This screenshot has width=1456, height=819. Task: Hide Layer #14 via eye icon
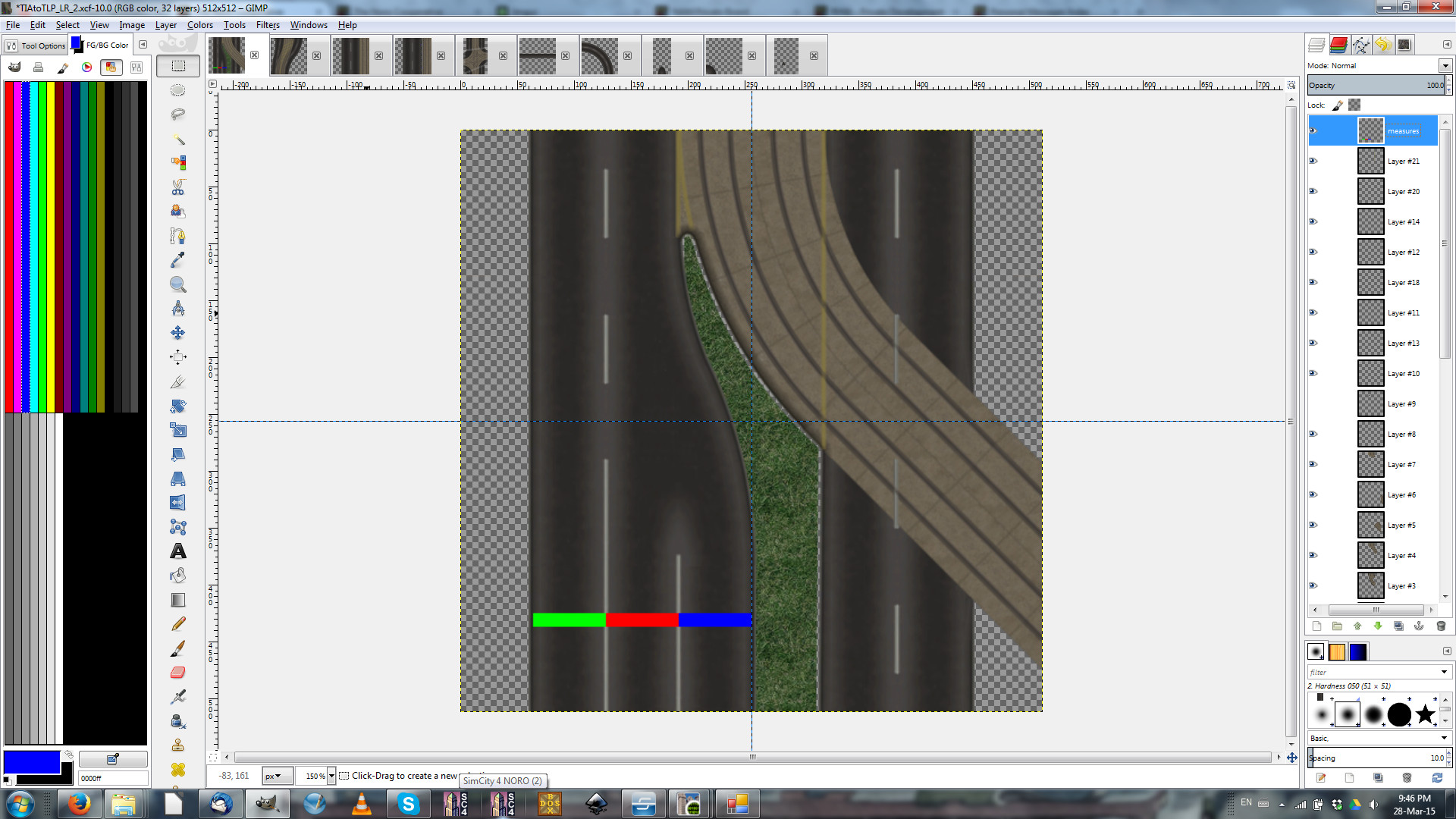coord(1313,221)
